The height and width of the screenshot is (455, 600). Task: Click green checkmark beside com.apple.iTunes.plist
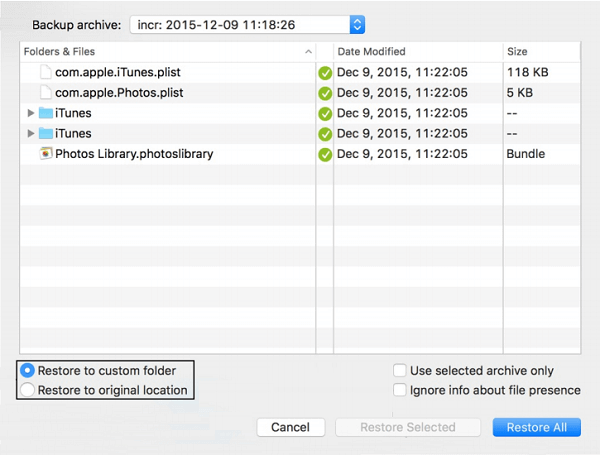pos(325,73)
